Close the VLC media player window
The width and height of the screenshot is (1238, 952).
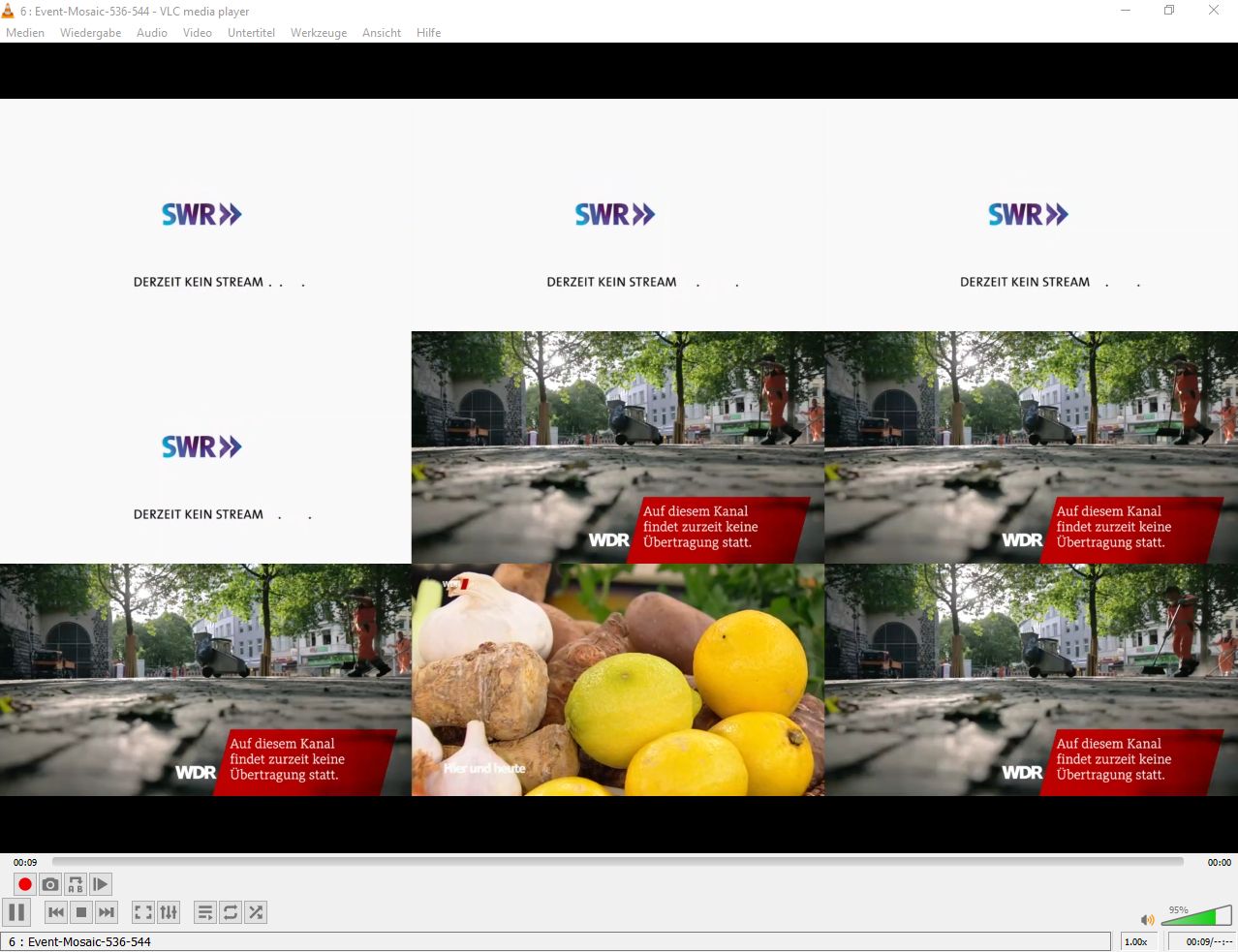click(x=1214, y=11)
